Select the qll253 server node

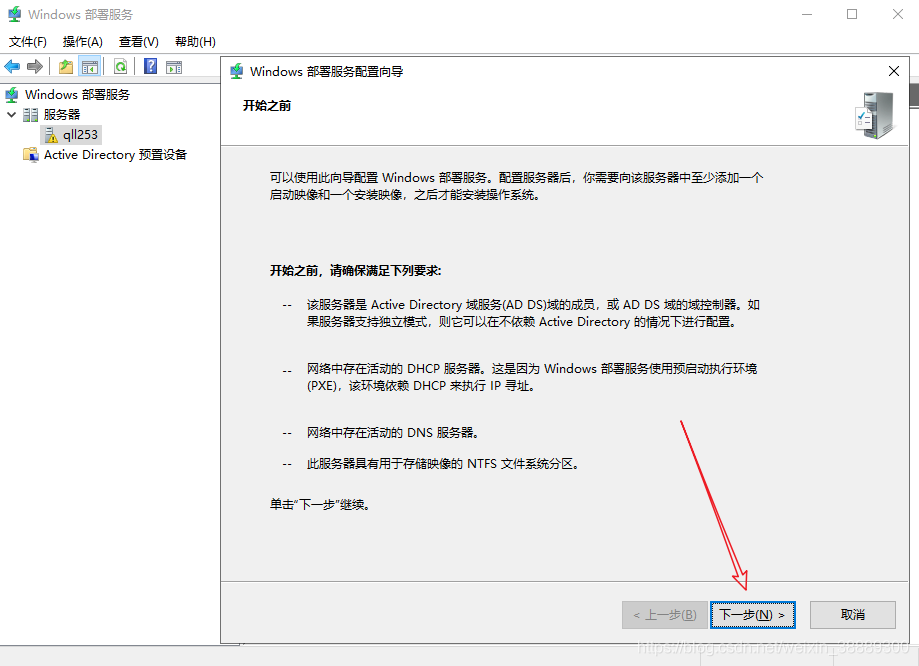pos(80,135)
